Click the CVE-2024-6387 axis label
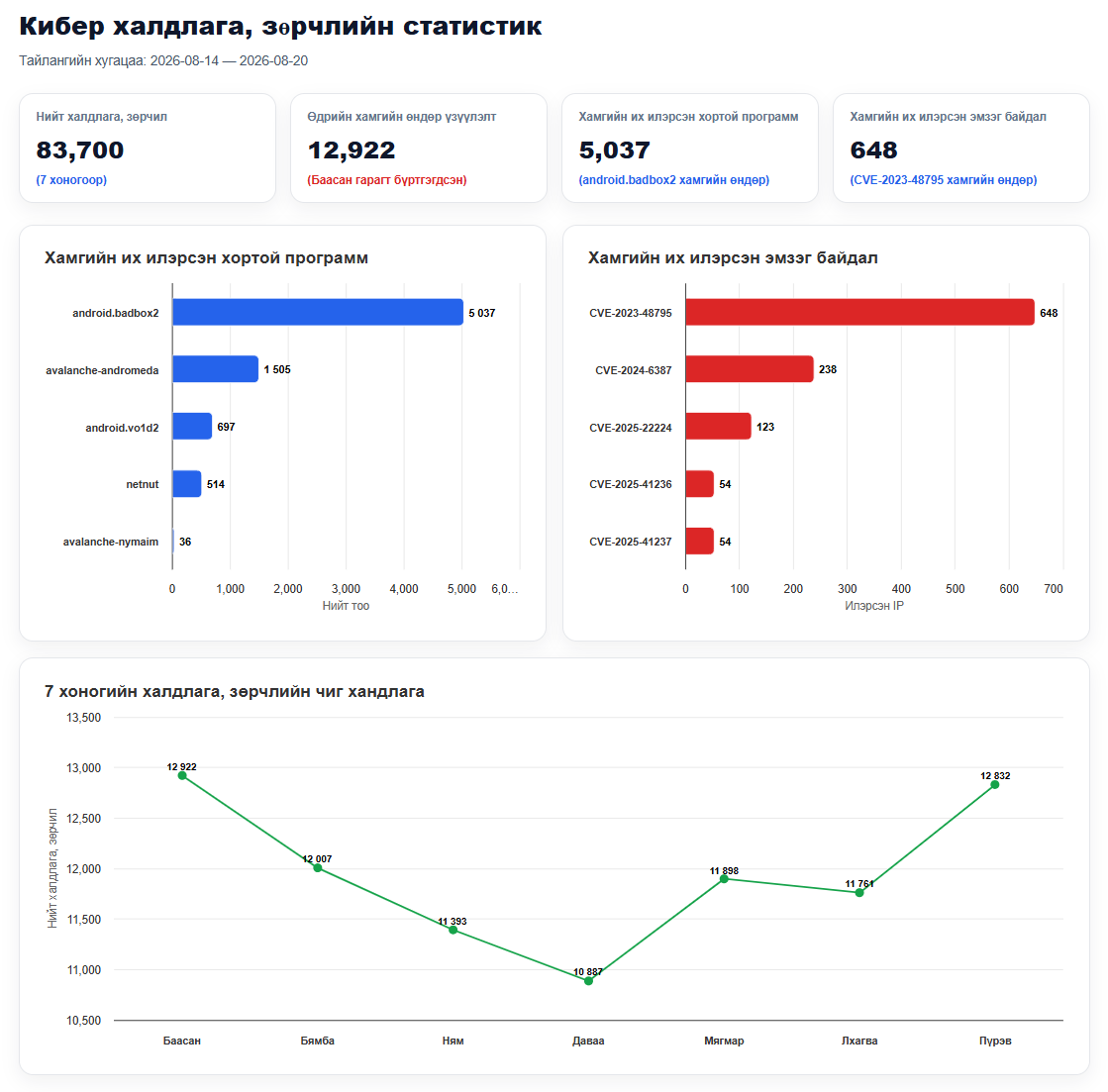 coord(633,370)
